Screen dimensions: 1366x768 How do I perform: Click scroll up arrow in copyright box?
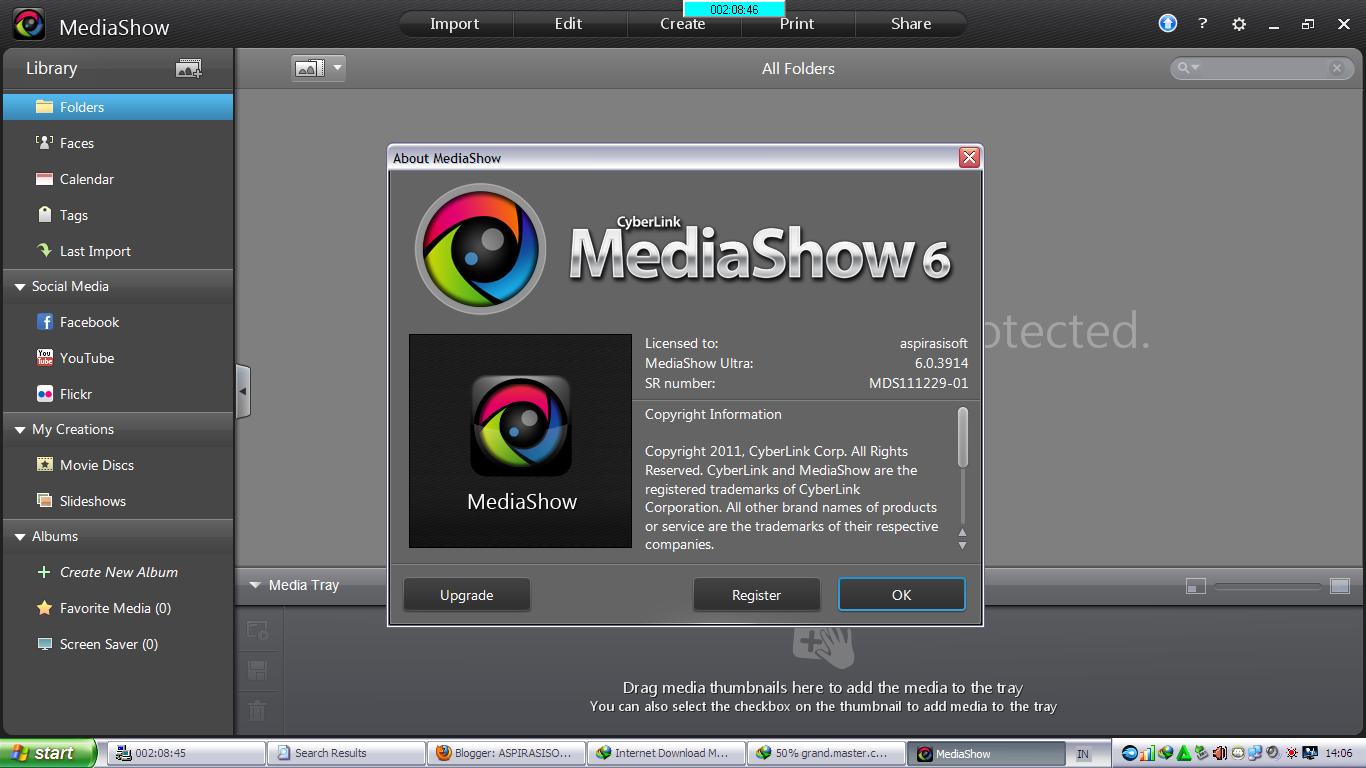[x=963, y=532]
